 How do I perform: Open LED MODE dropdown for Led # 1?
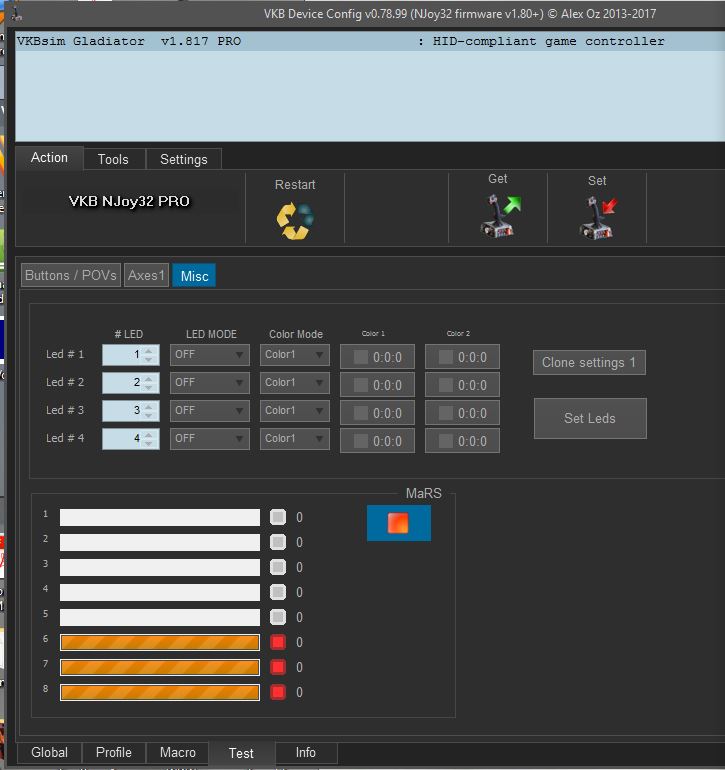[209, 355]
